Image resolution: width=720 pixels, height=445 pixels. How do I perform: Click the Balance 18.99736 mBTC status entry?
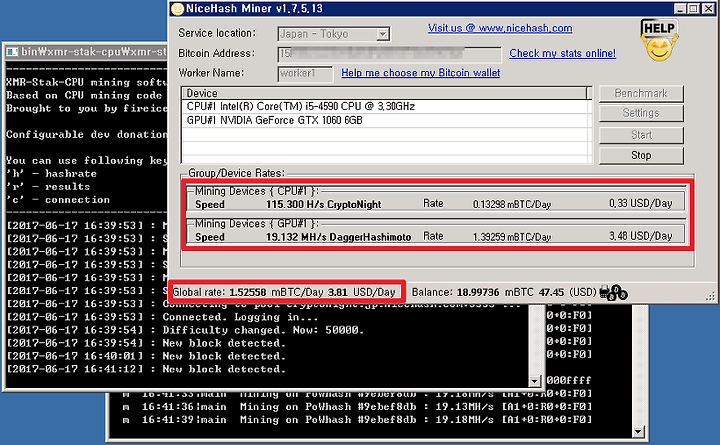pyautogui.click(x=503, y=292)
